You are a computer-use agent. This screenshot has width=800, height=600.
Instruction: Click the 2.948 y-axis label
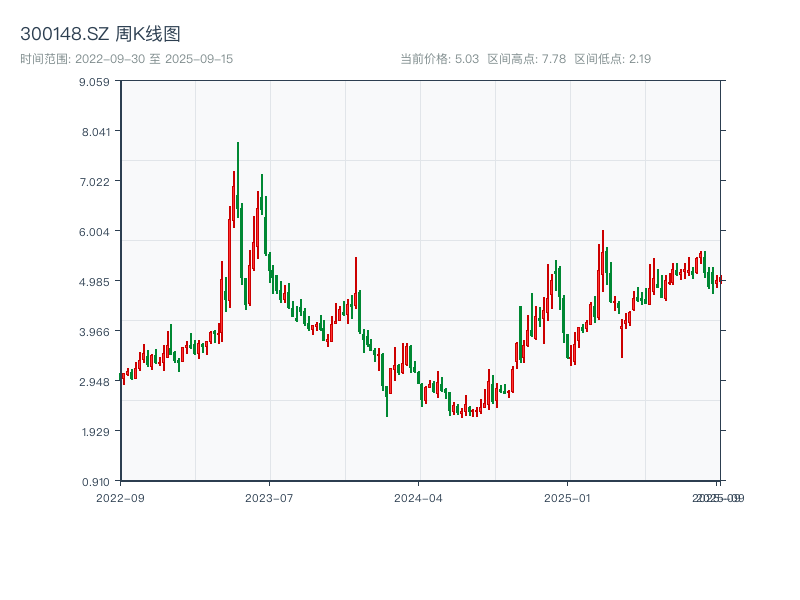click(96, 382)
